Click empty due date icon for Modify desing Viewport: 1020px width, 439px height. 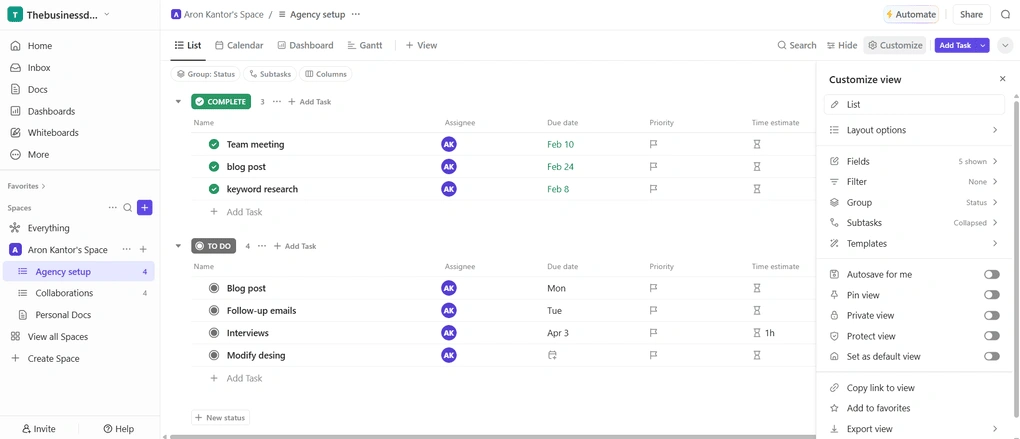click(x=553, y=355)
